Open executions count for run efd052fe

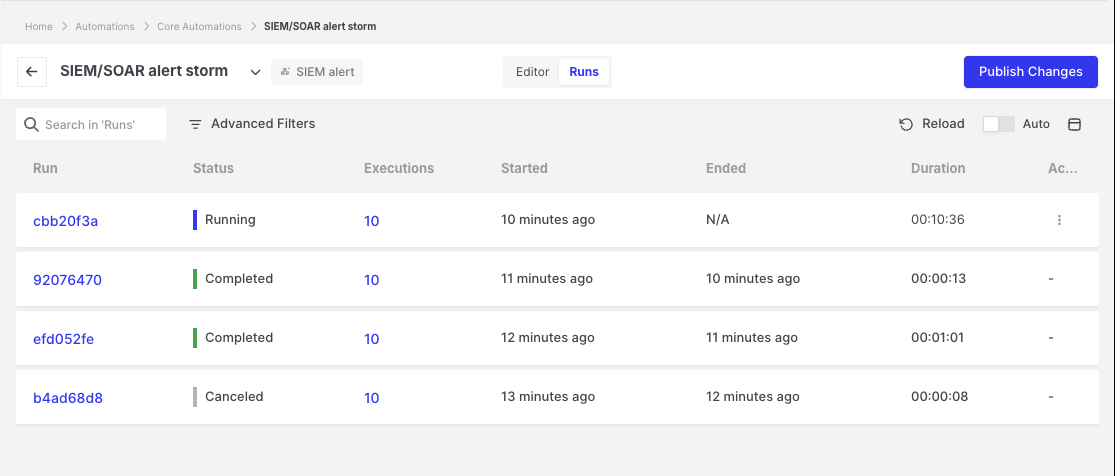click(371, 339)
